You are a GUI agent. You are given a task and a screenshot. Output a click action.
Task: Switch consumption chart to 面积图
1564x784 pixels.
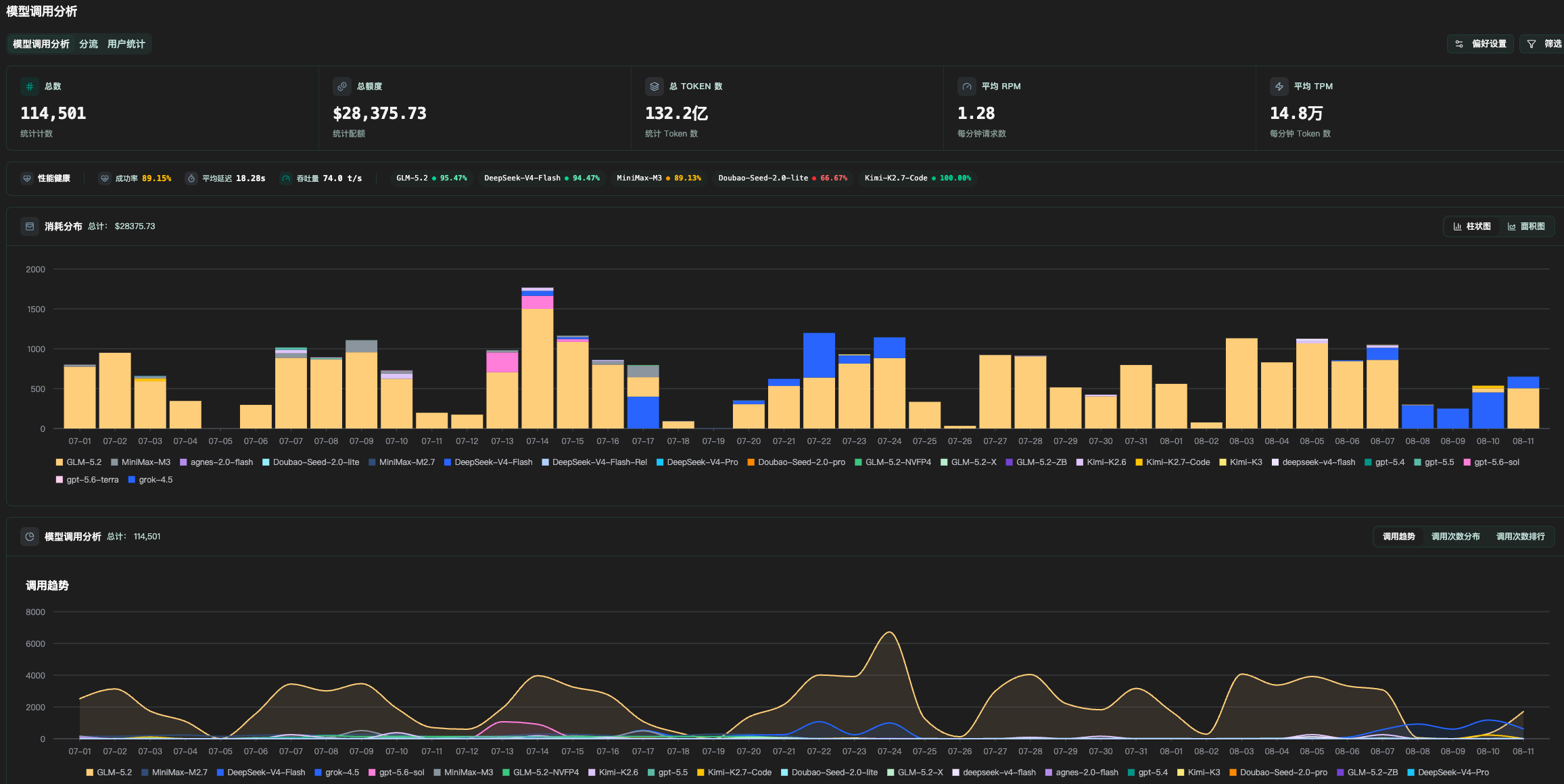(x=1526, y=226)
